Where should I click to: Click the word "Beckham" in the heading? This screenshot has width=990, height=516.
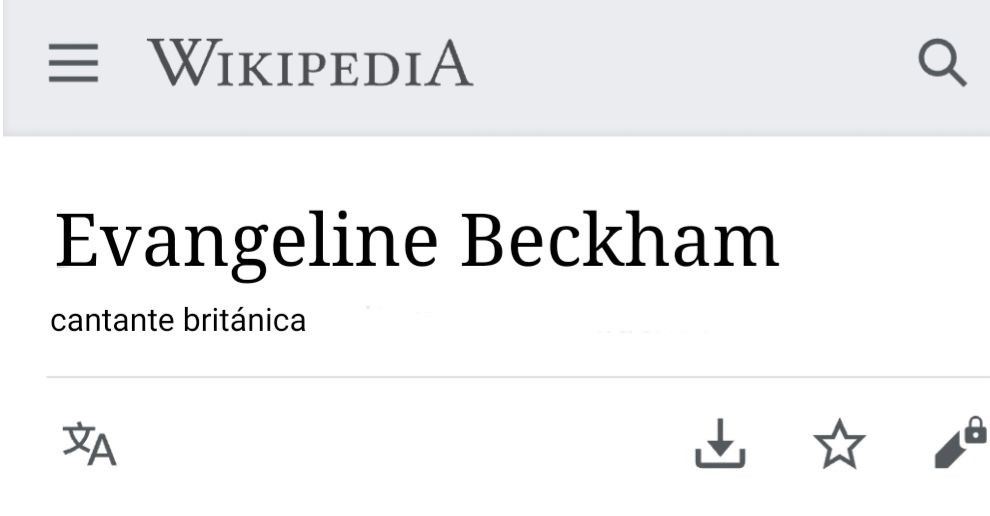(619, 240)
